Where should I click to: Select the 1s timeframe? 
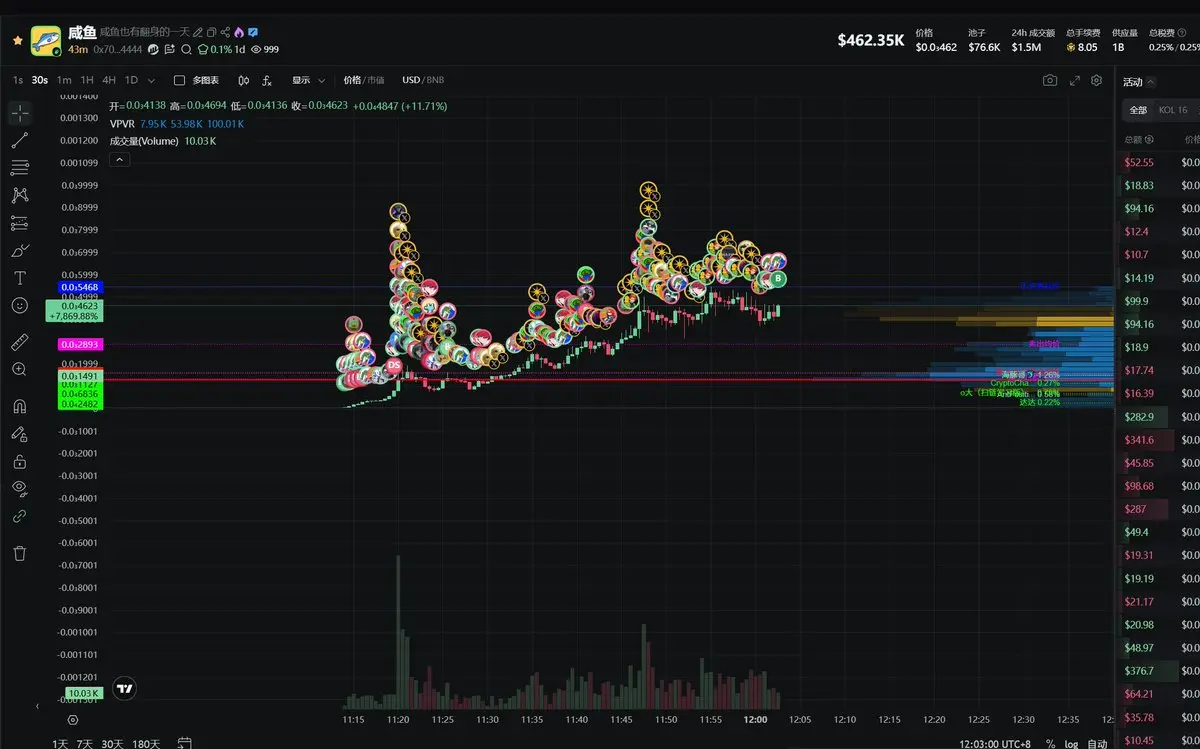tap(18, 80)
